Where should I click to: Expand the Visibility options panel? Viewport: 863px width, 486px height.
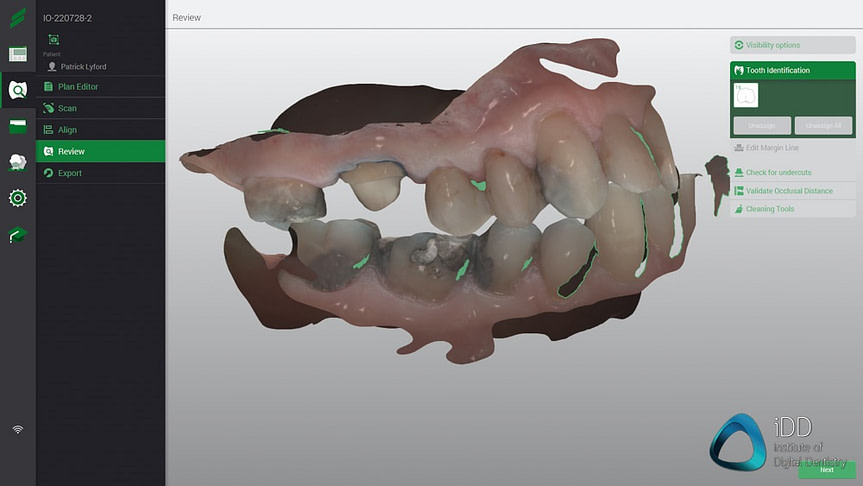(778, 45)
